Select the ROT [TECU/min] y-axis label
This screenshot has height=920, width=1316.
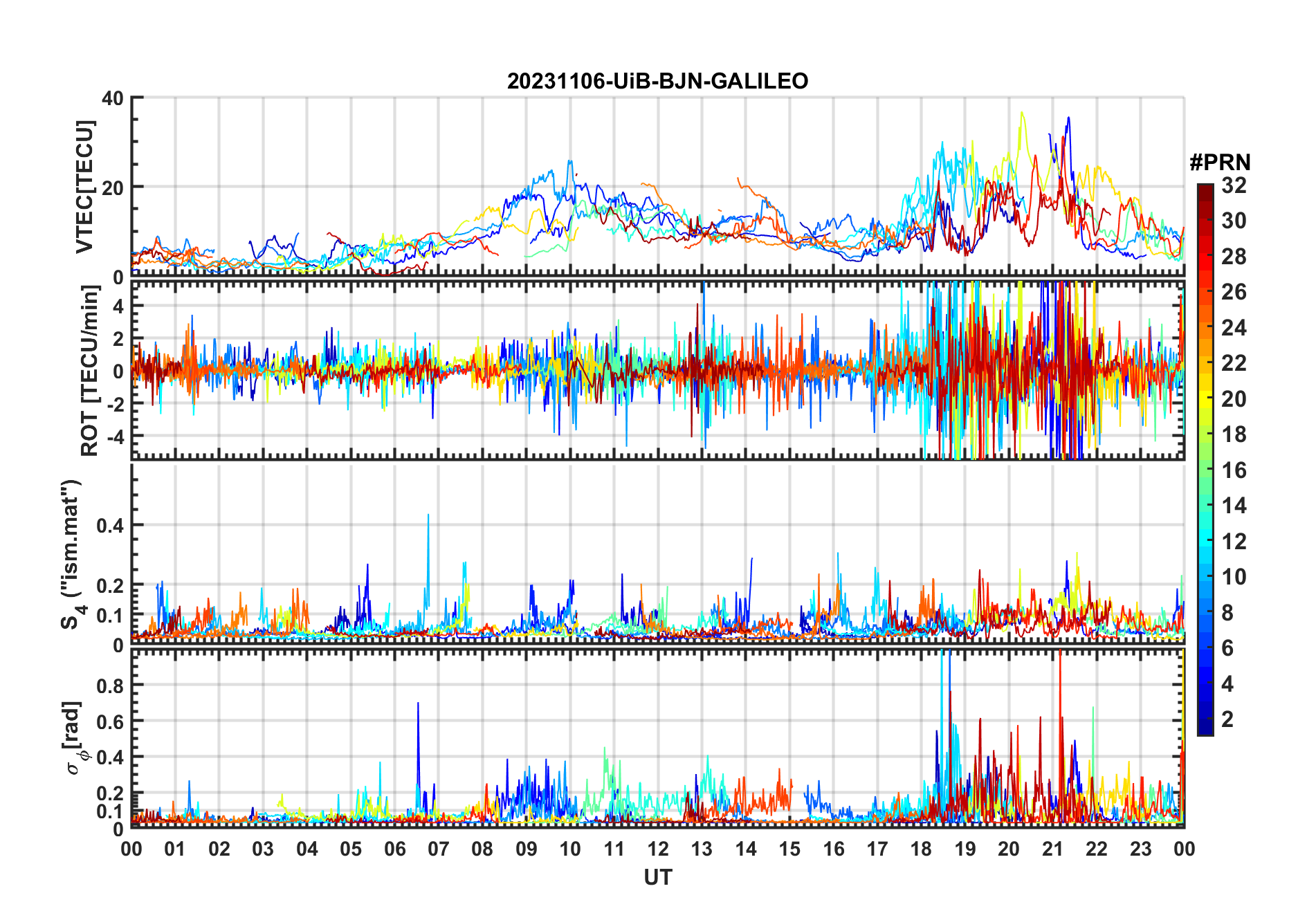click(89, 371)
